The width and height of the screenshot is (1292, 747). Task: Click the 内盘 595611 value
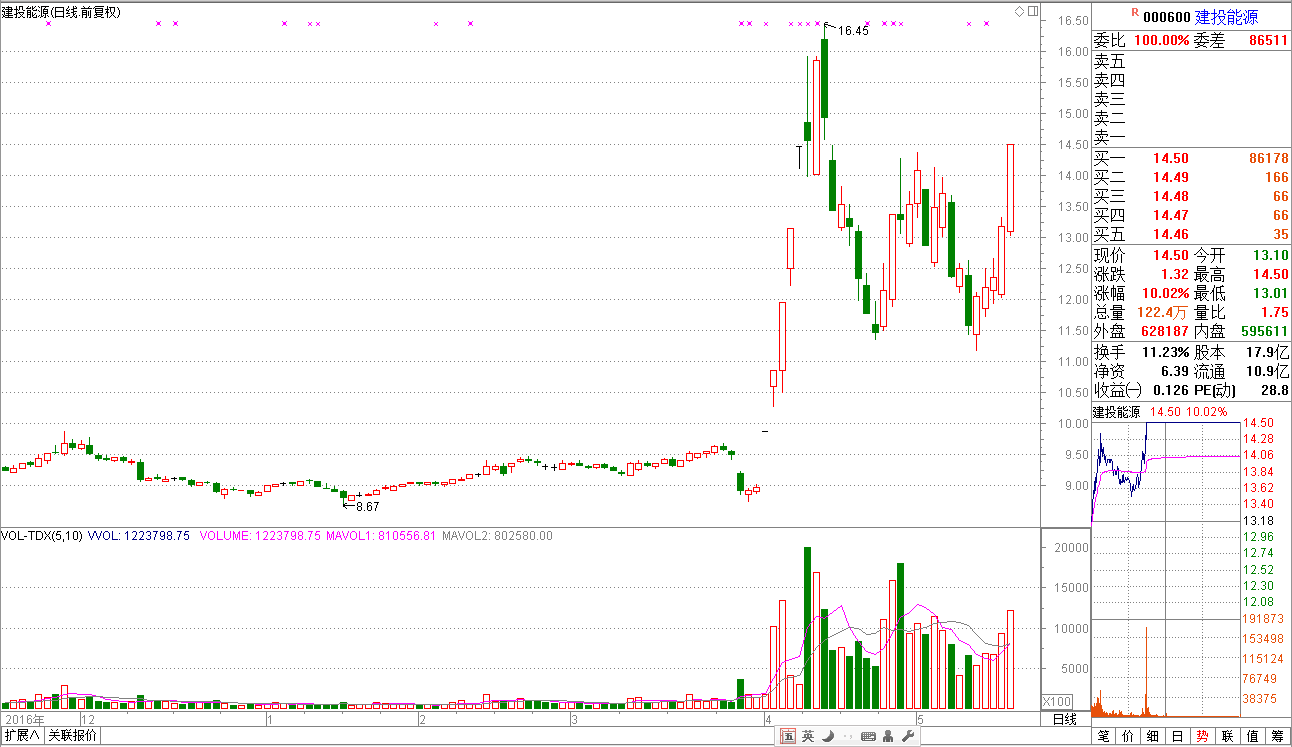pyautogui.click(x=1265, y=331)
